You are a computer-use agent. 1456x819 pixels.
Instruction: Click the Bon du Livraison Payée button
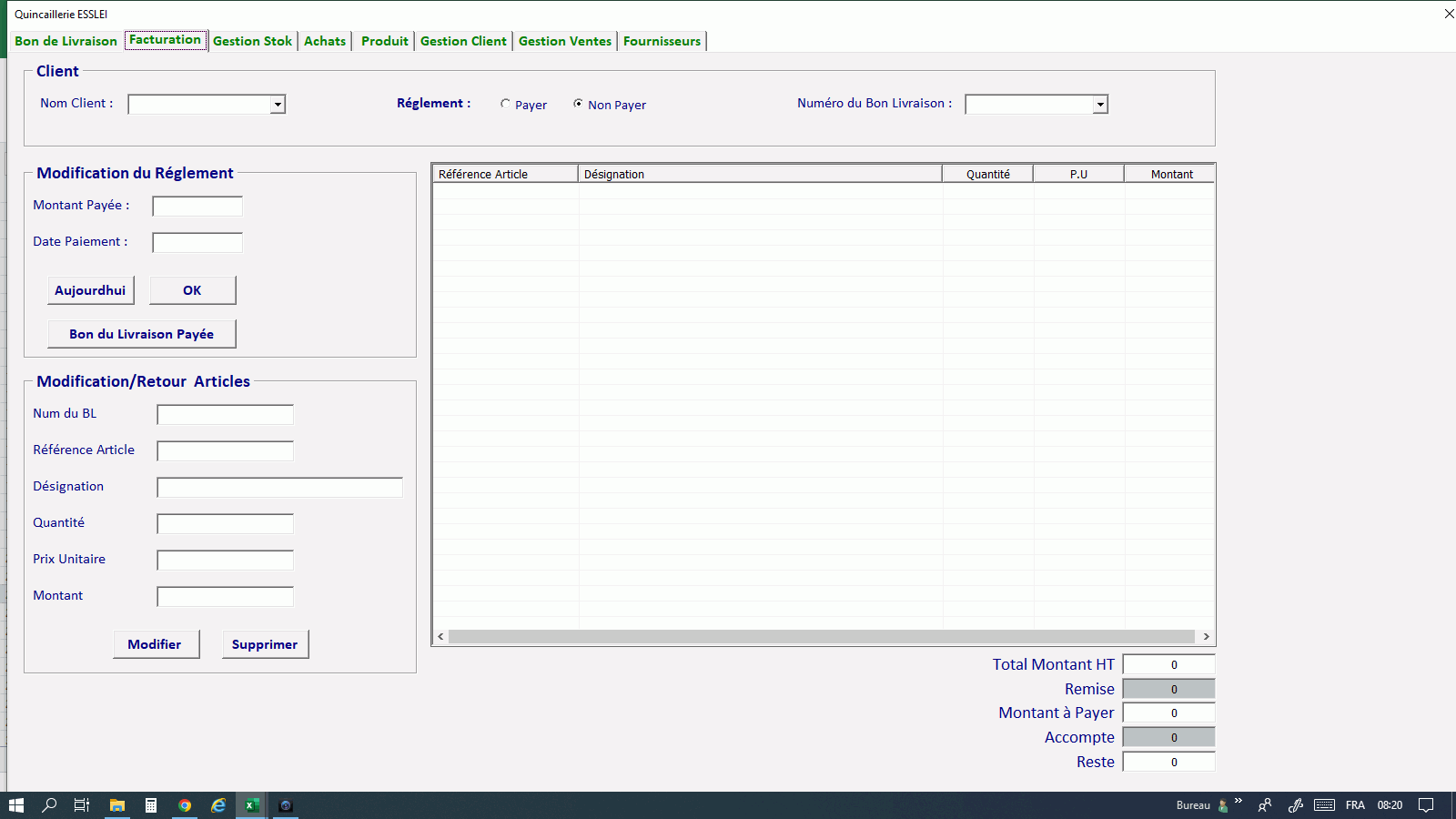(x=141, y=334)
